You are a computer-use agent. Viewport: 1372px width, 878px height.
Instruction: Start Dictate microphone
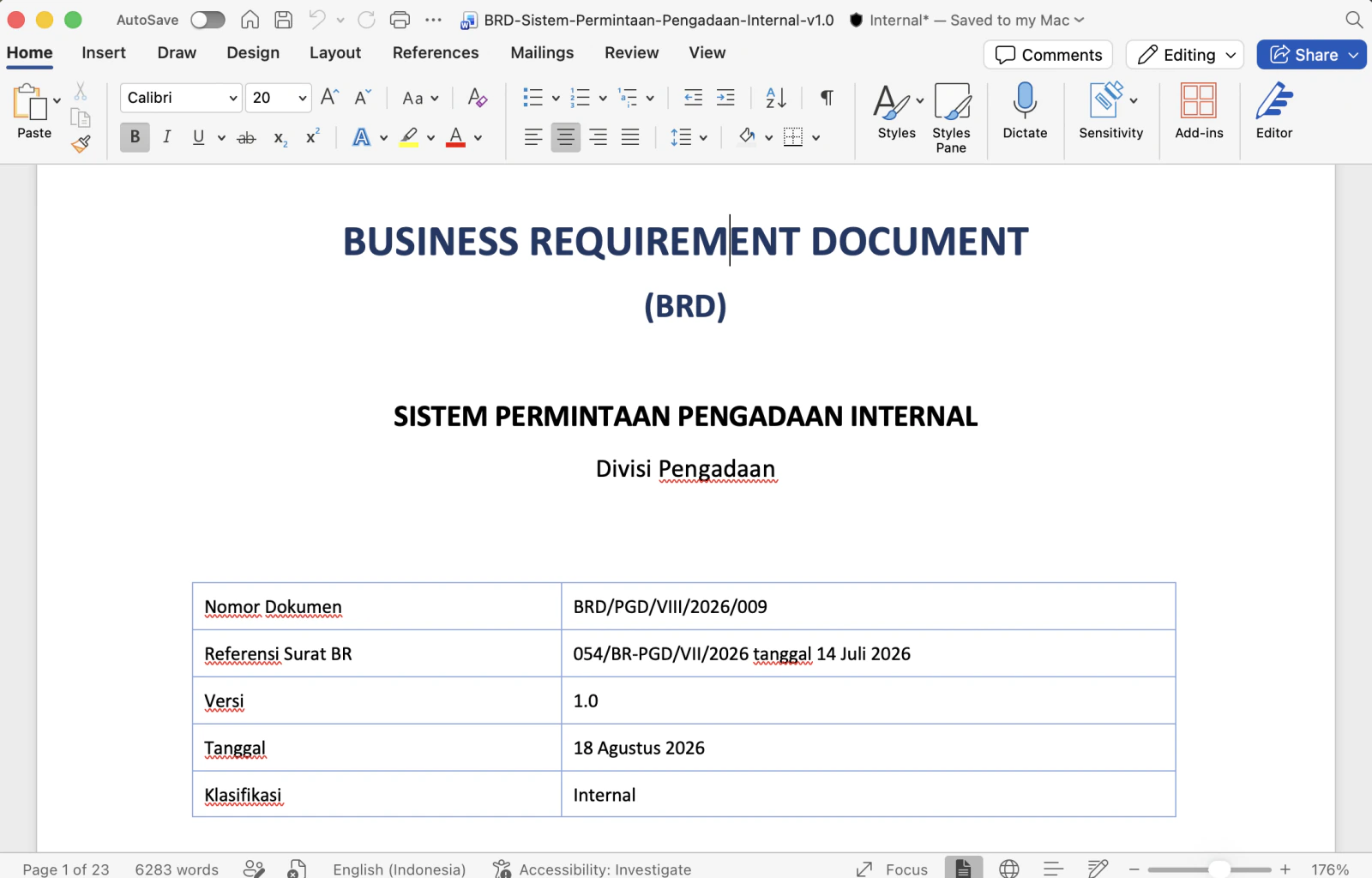click(1025, 111)
